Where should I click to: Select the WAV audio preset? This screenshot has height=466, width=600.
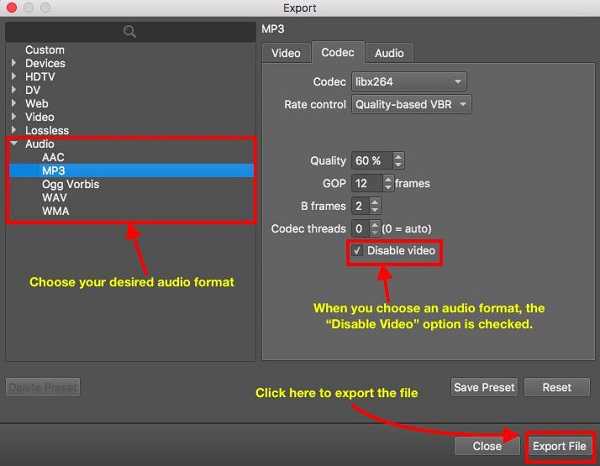click(x=54, y=198)
